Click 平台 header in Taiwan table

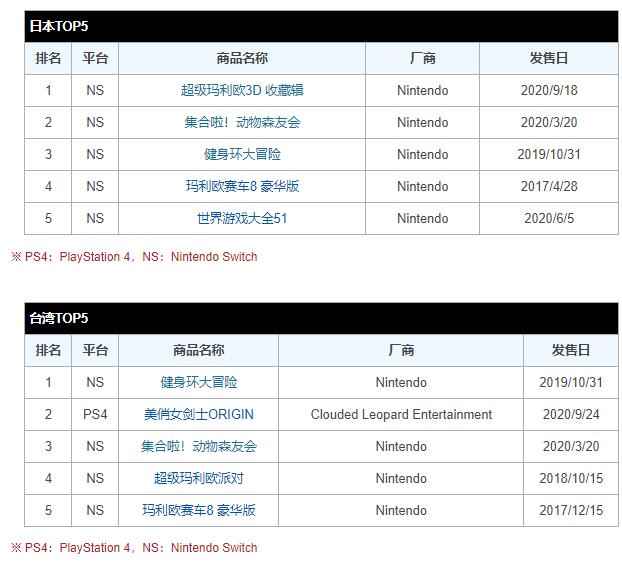pyautogui.click(x=95, y=350)
